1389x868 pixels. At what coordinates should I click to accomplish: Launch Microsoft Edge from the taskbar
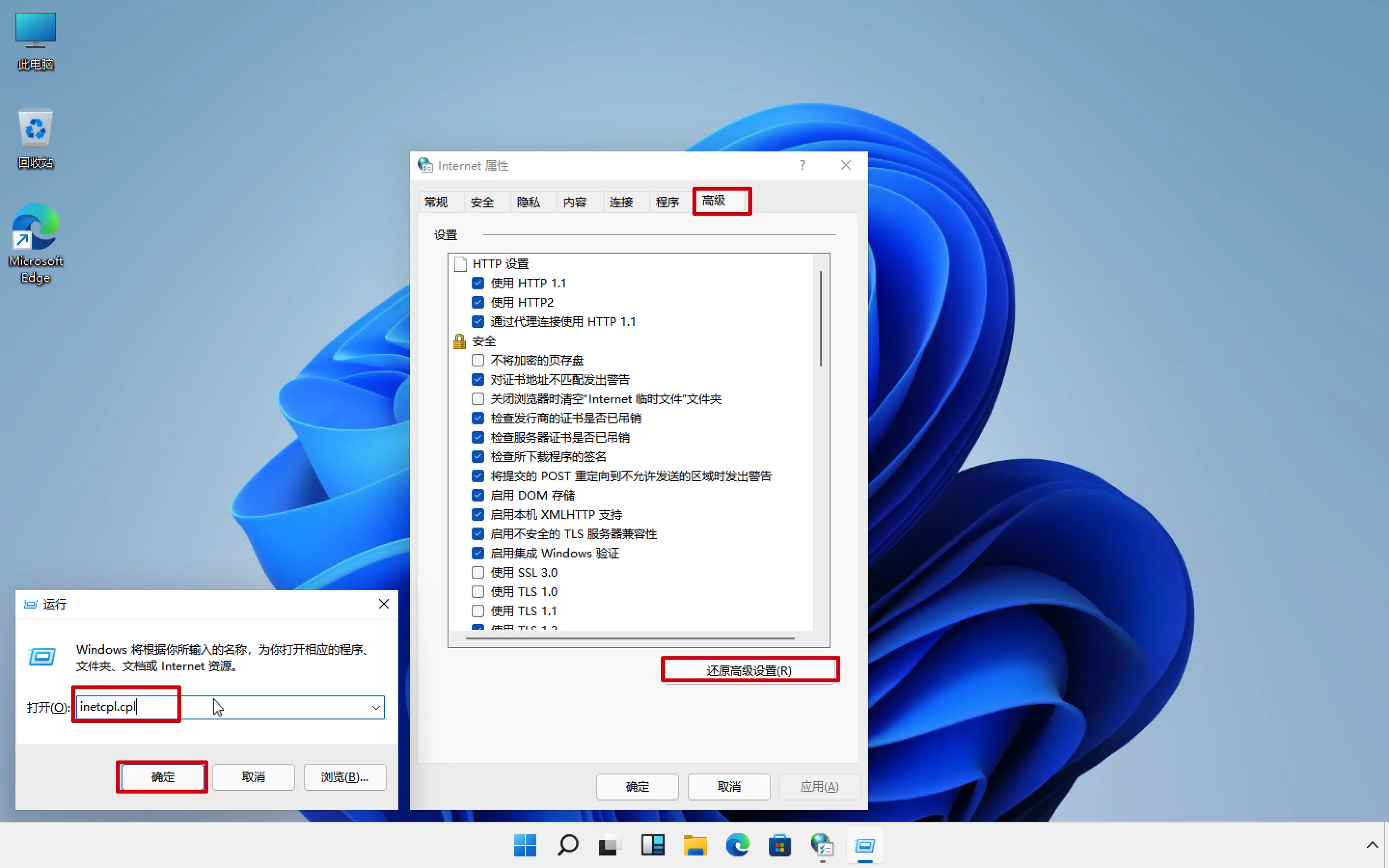point(737,845)
